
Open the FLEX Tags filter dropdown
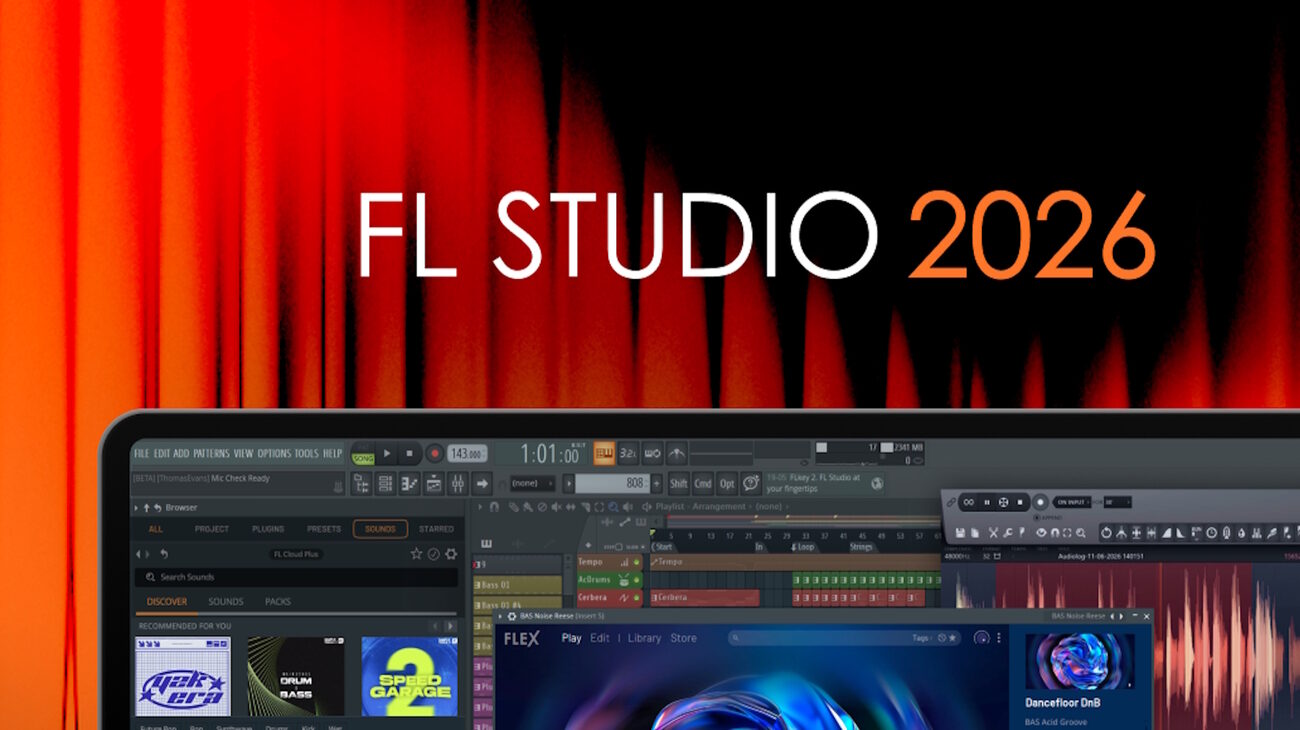pos(920,638)
